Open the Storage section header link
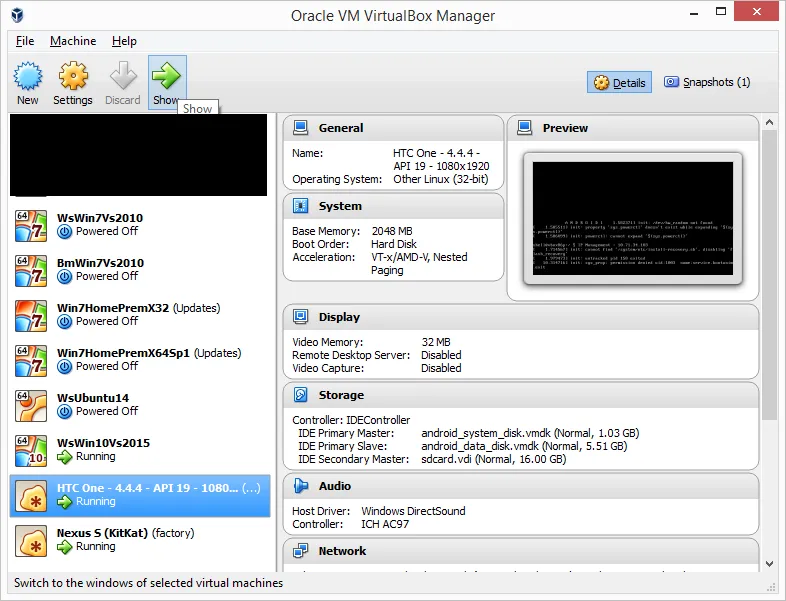The image size is (786, 601). click(x=341, y=395)
